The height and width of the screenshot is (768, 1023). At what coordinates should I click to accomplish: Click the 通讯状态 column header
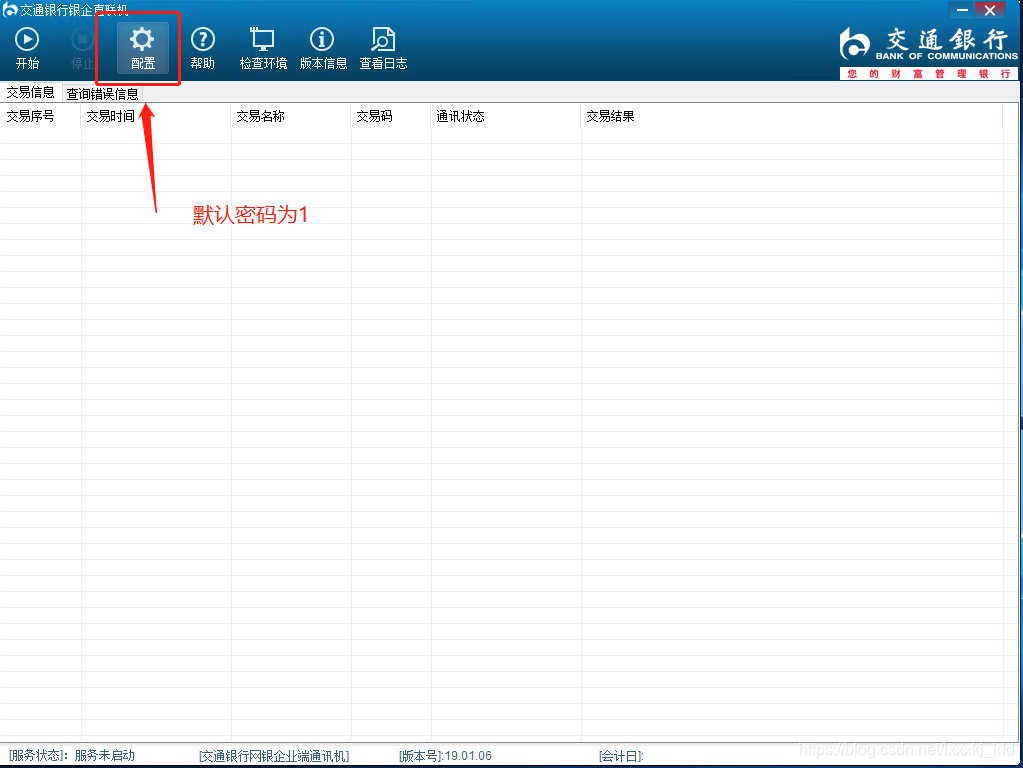click(x=506, y=116)
